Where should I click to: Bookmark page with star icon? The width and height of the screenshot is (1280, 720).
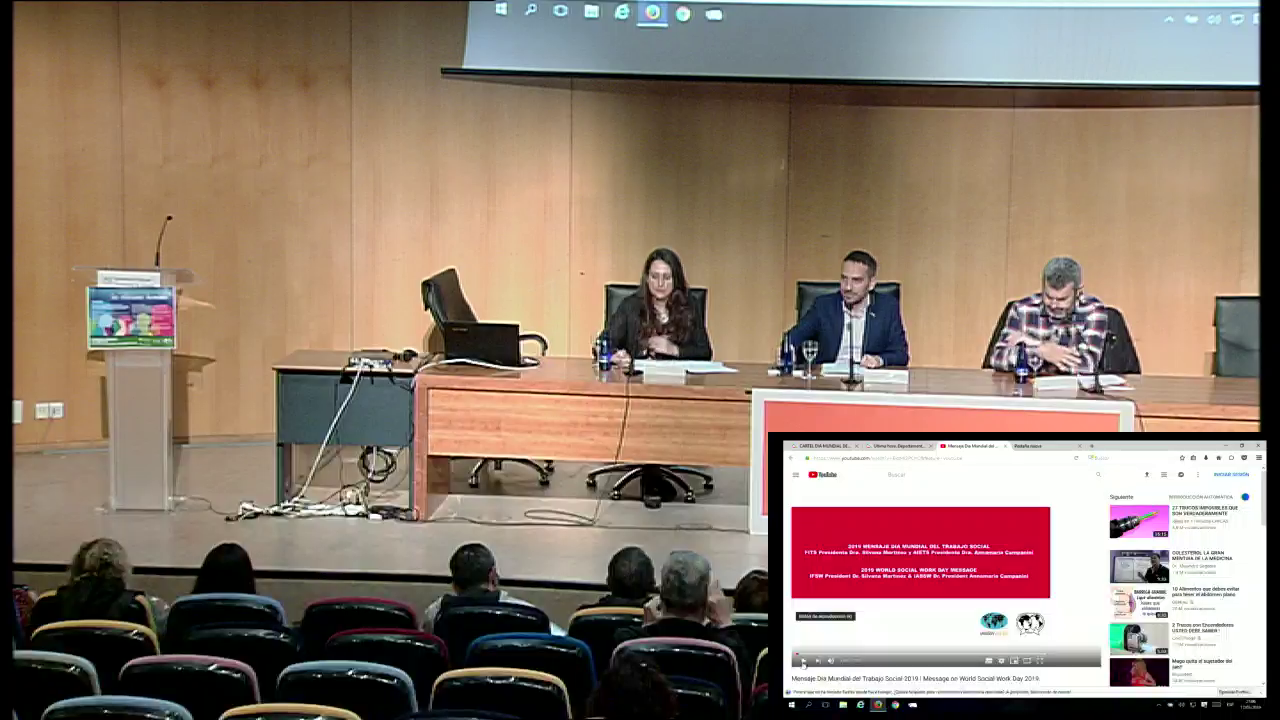point(1182,458)
